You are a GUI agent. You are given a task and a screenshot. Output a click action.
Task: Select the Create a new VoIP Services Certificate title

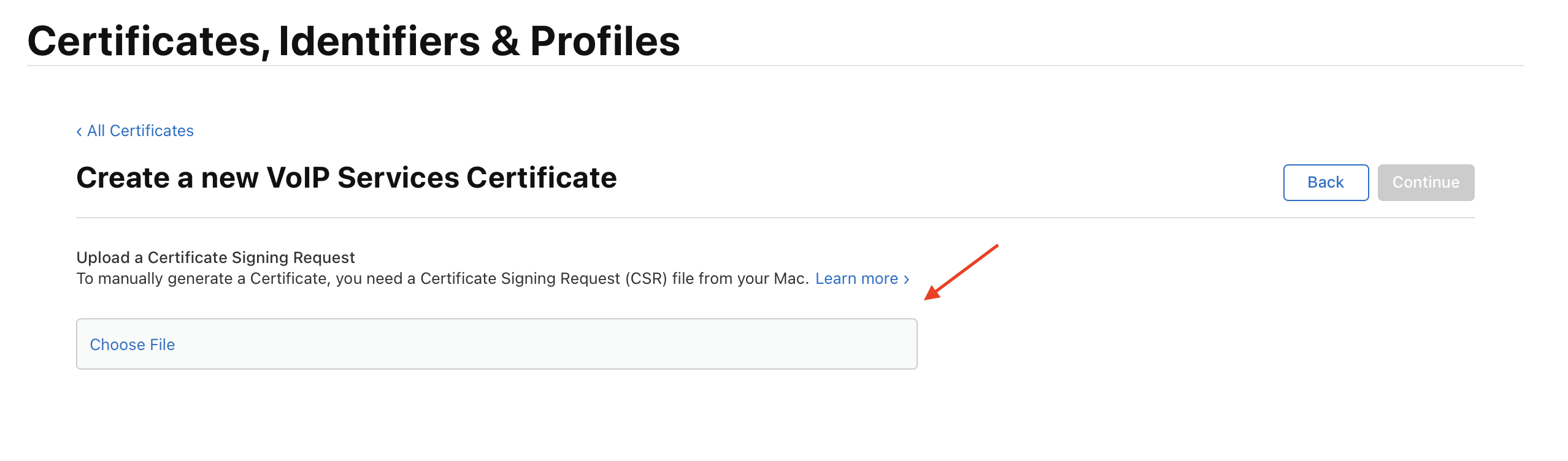tap(347, 178)
